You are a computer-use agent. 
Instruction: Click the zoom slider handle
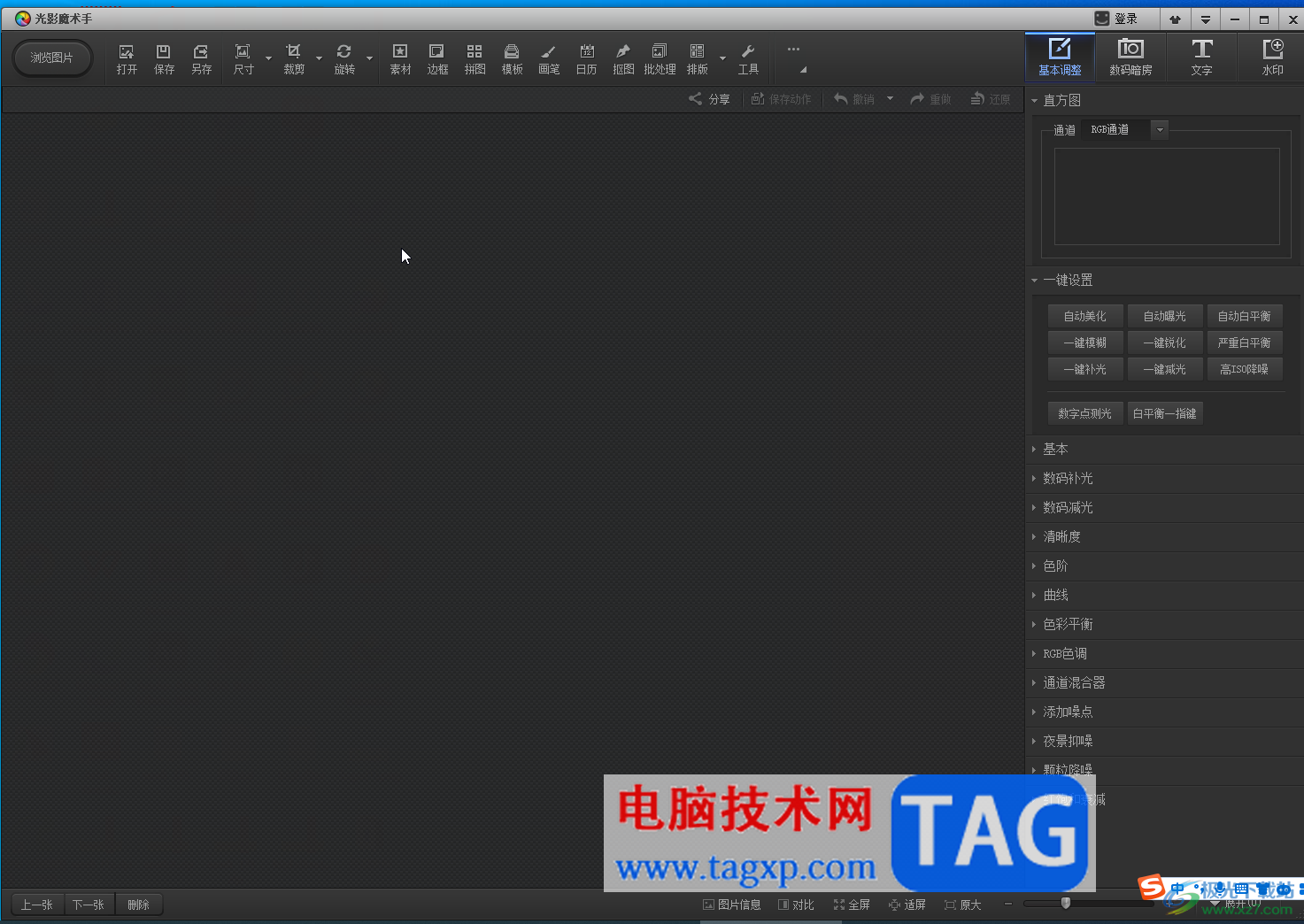(x=1066, y=903)
